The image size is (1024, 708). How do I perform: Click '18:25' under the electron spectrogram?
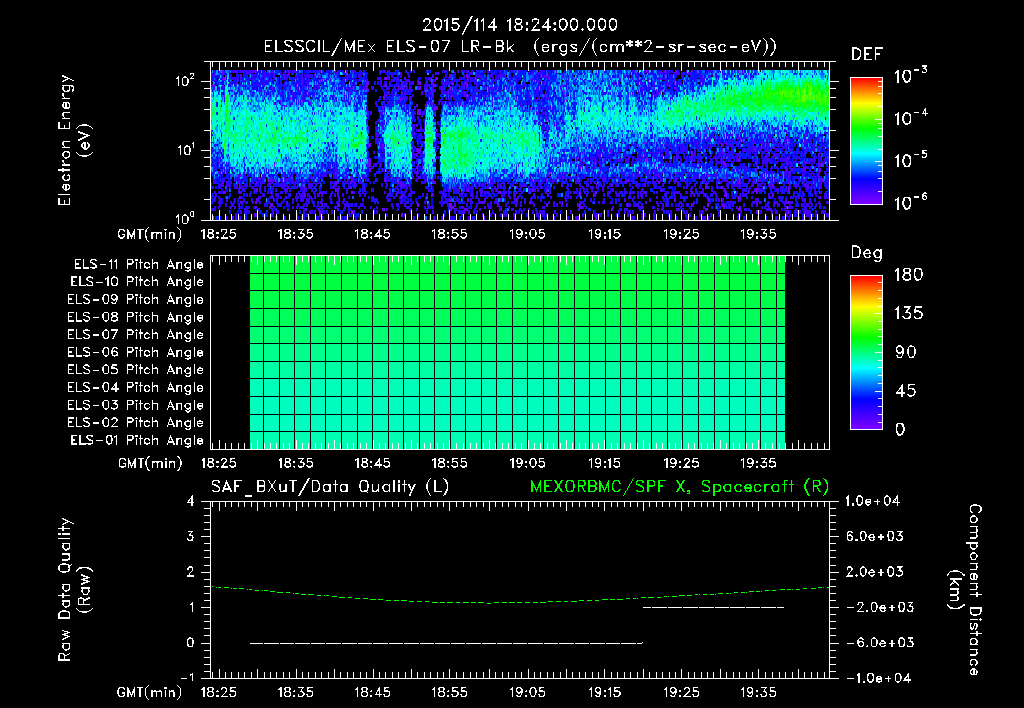tap(218, 234)
